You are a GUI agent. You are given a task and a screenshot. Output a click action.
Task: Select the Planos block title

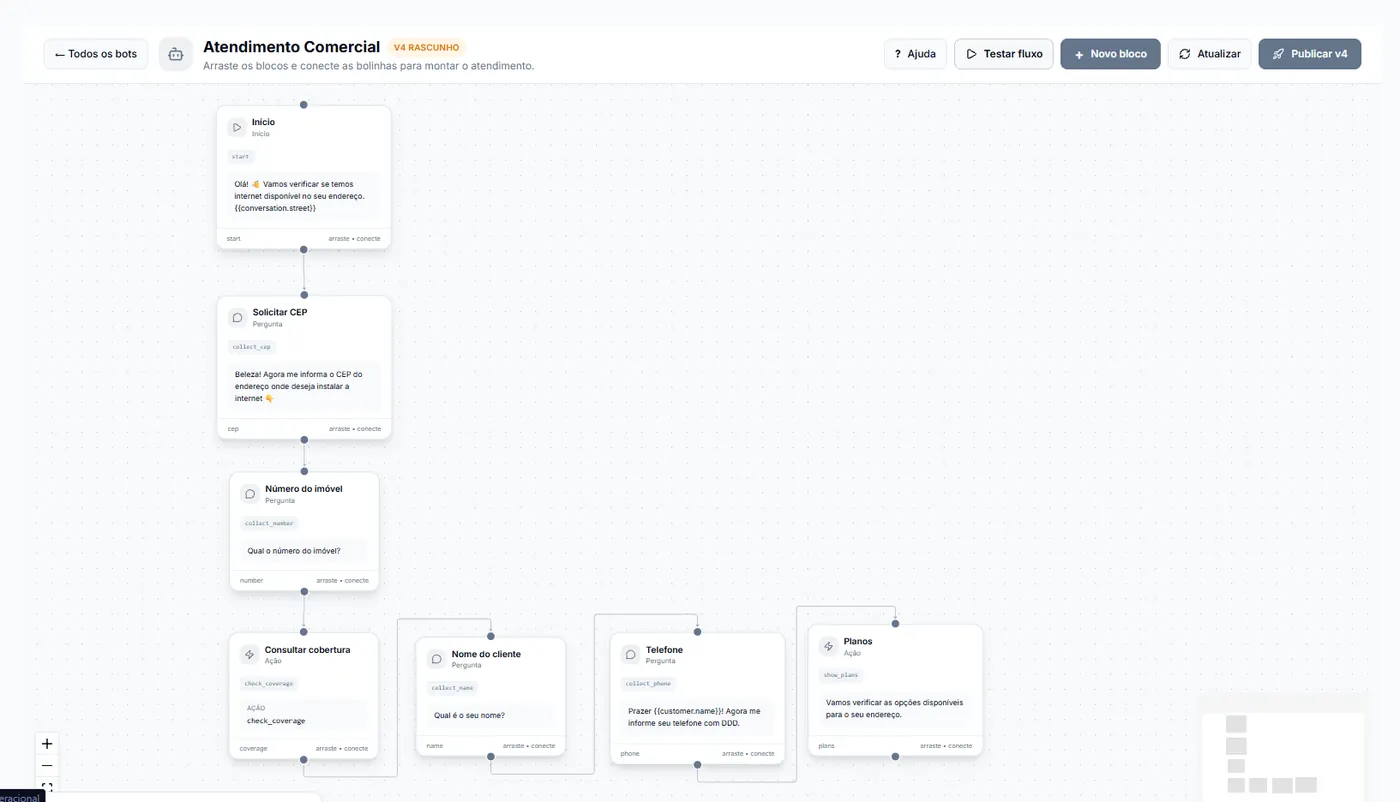point(858,641)
